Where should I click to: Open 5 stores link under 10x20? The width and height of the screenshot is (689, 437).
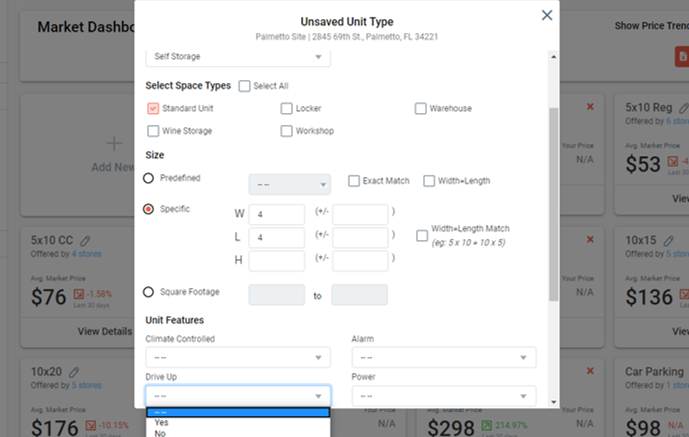click(87, 385)
